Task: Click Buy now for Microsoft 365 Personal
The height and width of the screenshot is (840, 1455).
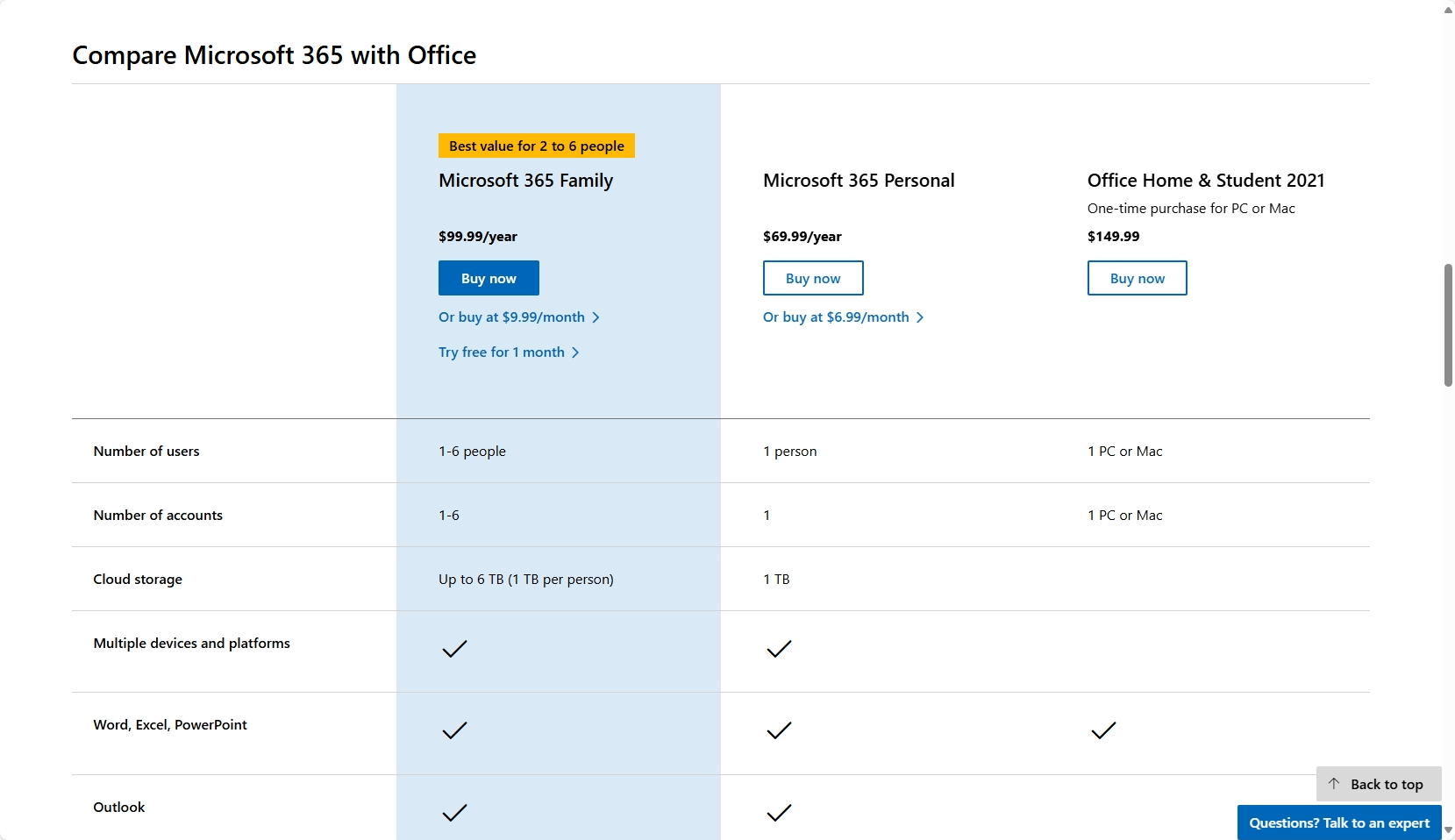Action: [x=813, y=278]
